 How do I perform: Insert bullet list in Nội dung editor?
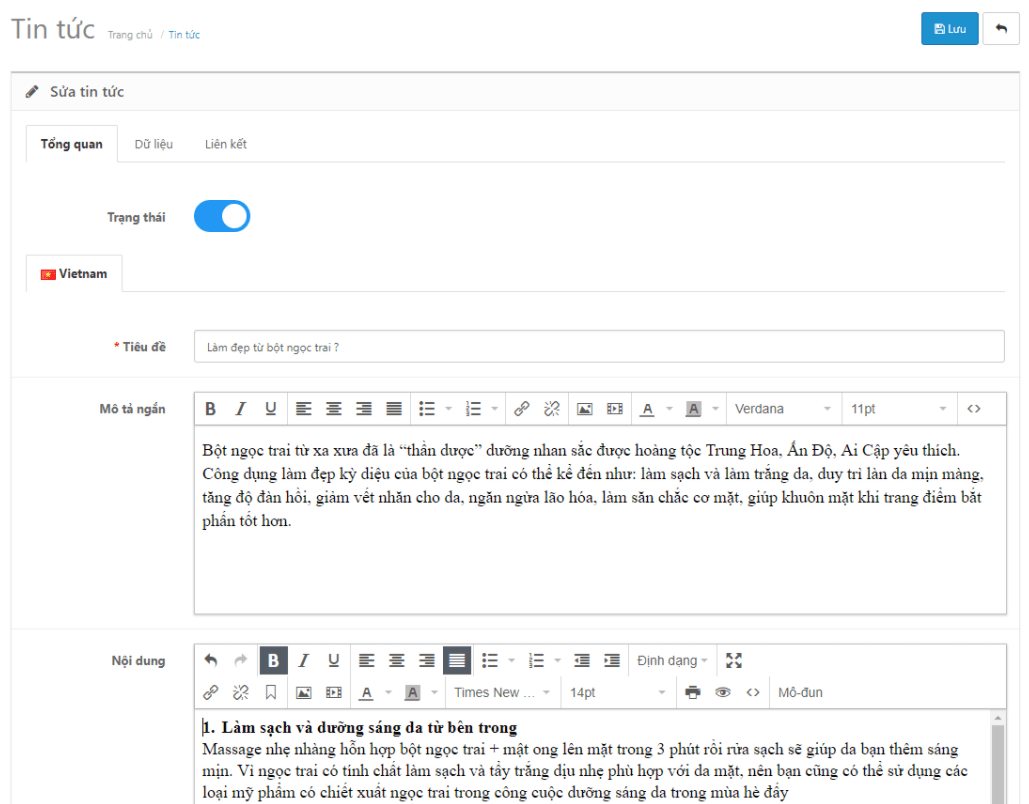click(x=490, y=660)
